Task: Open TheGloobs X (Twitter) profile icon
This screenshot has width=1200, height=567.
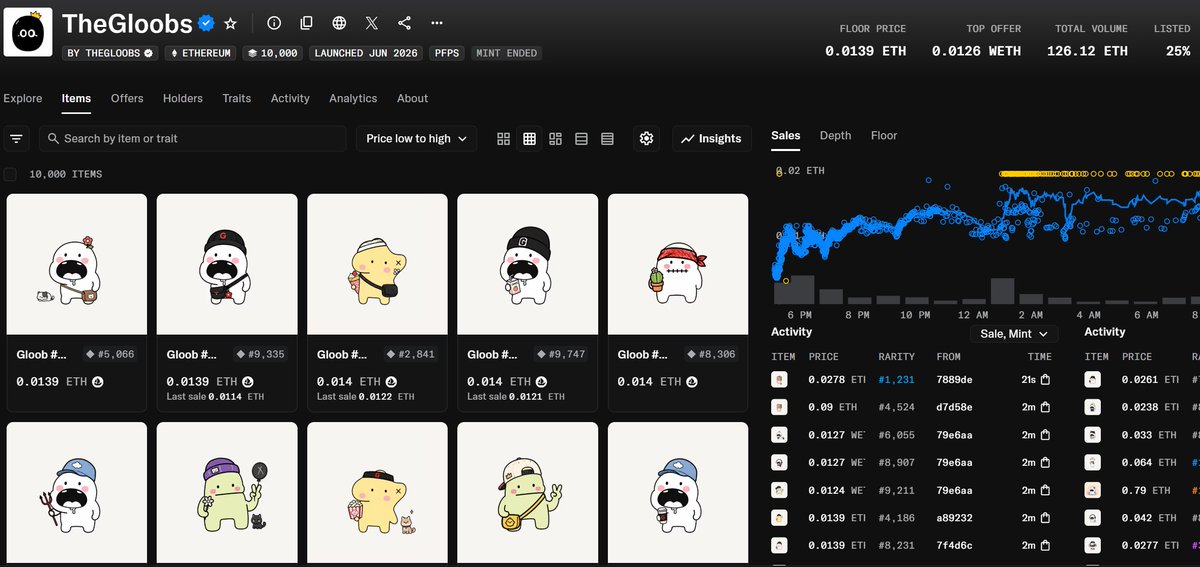Action: [372, 23]
